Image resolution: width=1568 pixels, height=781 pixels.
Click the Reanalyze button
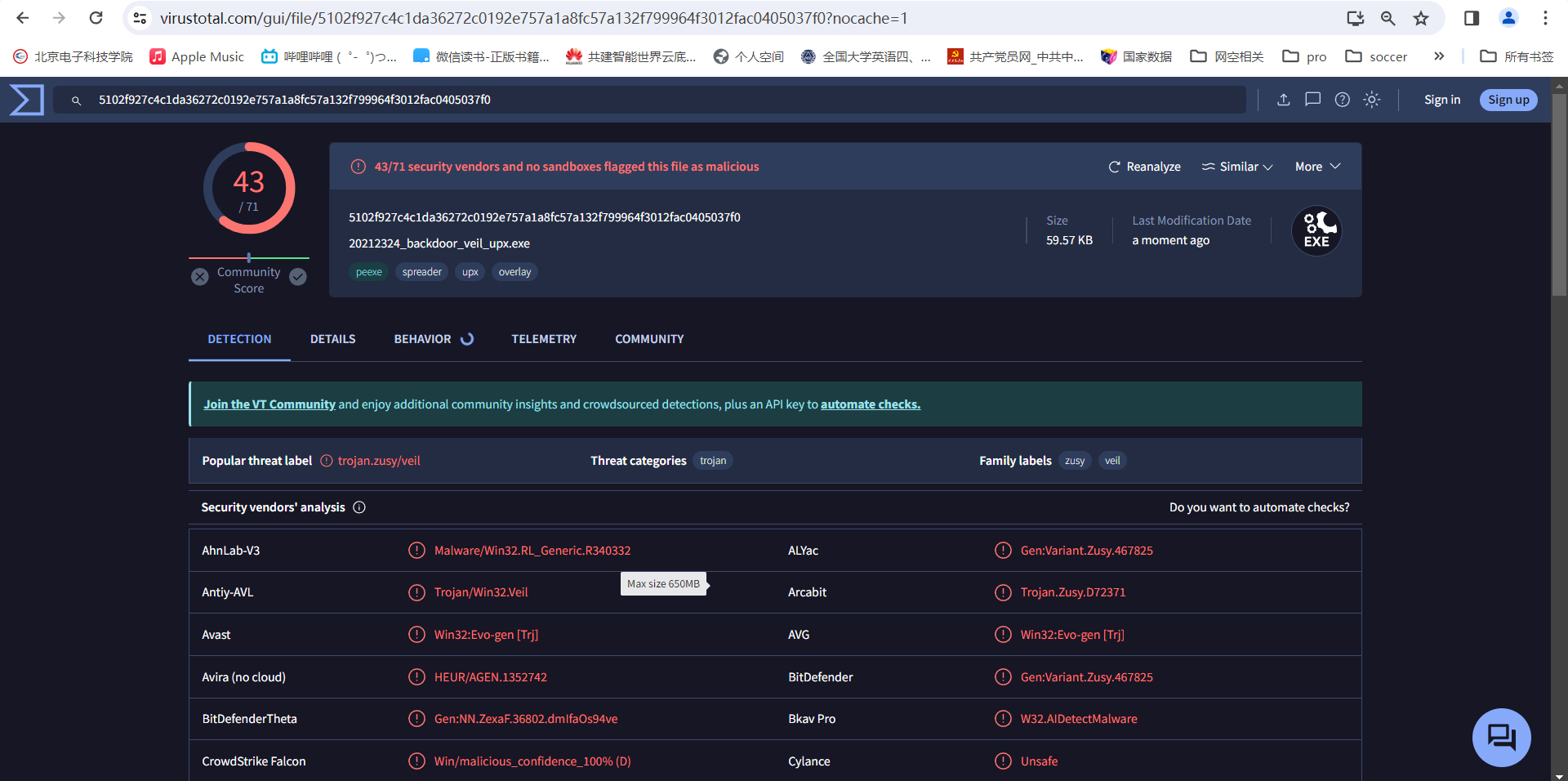tap(1144, 167)
